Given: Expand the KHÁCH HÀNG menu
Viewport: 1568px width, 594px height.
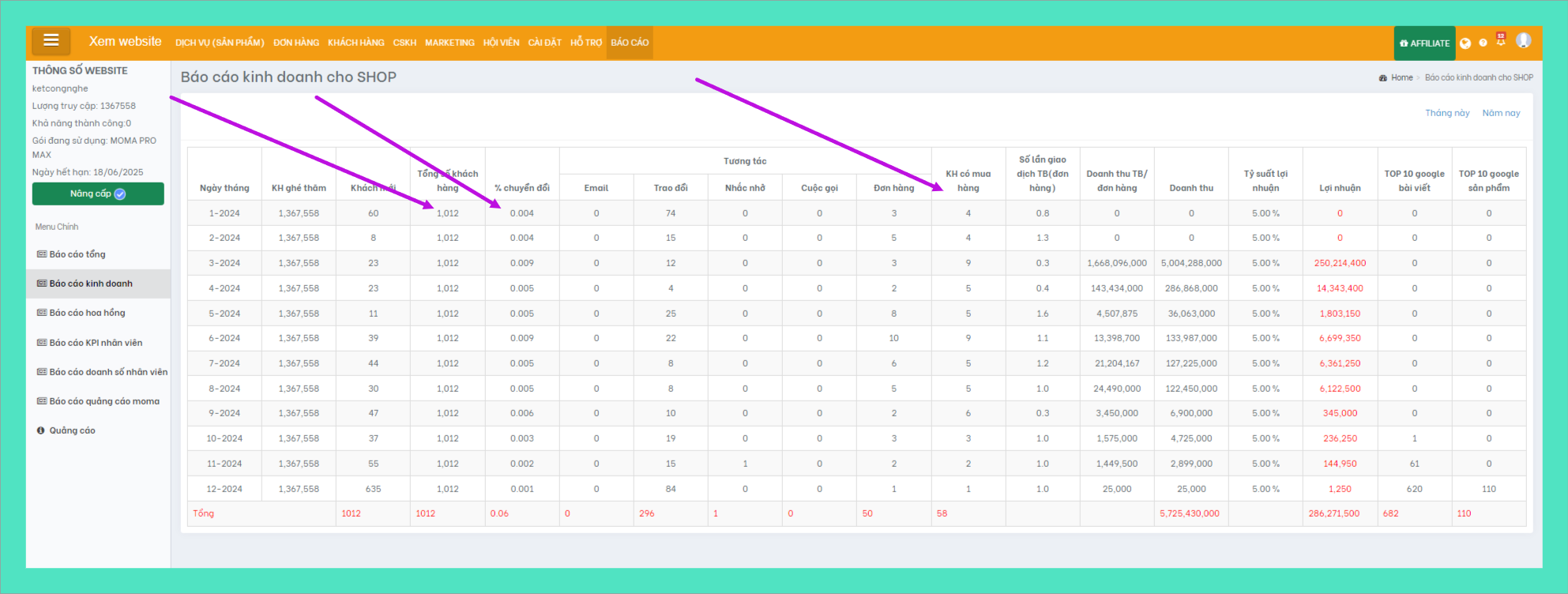Looking at the screenshot, I should pyautogui.click(x=355, y=43).
